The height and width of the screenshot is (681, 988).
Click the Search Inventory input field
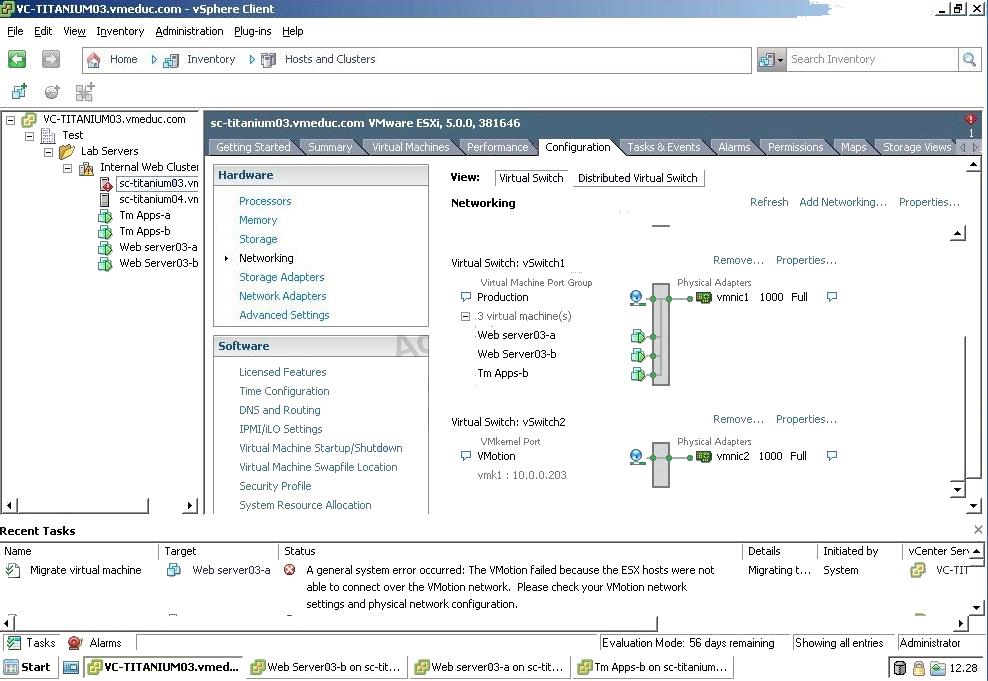pos(872,60)
